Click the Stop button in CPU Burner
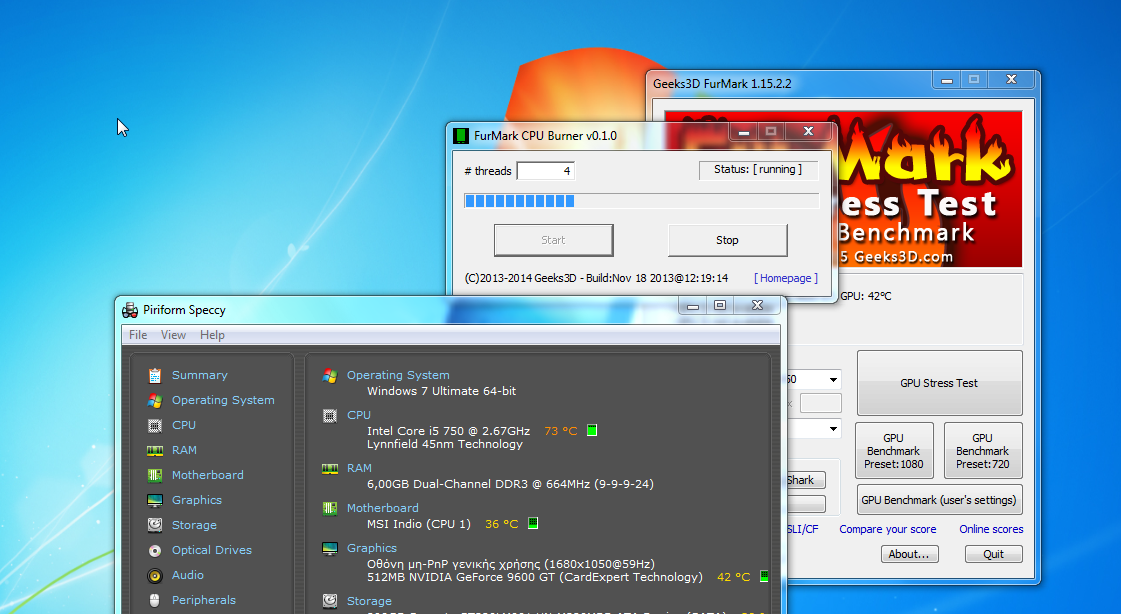The width and height of the screenshot is (1121, 614). pos(728,240)
